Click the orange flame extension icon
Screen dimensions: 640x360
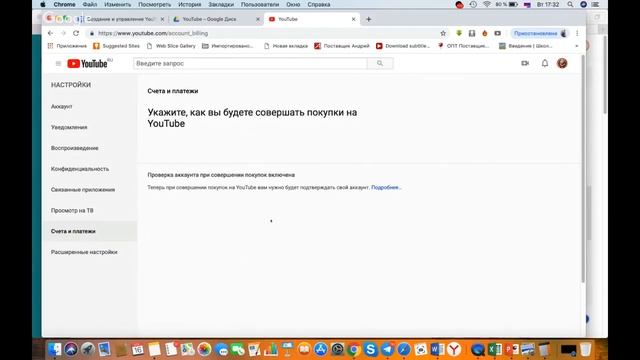pyautogui.click(x=484, y=33)
